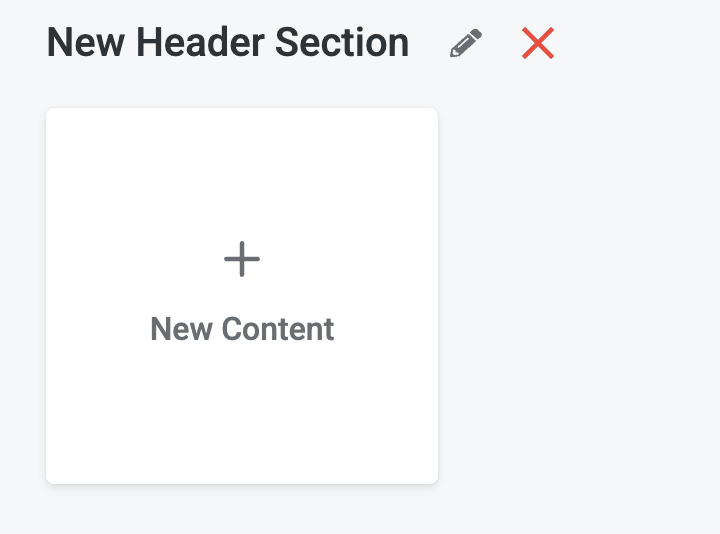This screenshot has height=534, width=720.
Task: Add content using the plus symbol
Action: 242,260
